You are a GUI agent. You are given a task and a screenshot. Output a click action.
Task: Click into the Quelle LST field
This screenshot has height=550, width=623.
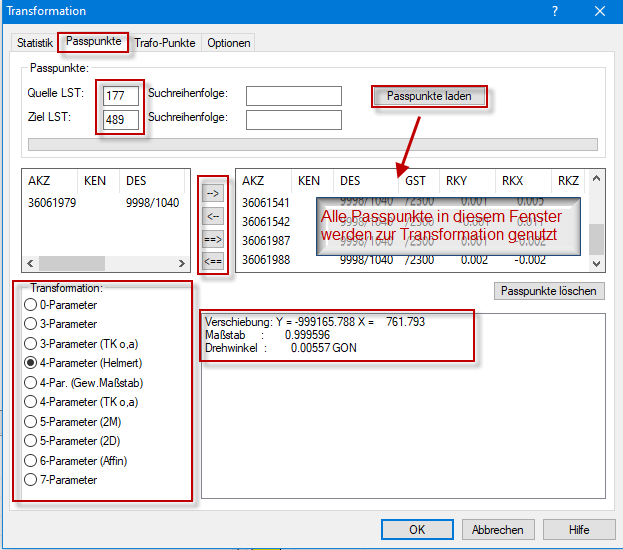click(x=121, y=95)
